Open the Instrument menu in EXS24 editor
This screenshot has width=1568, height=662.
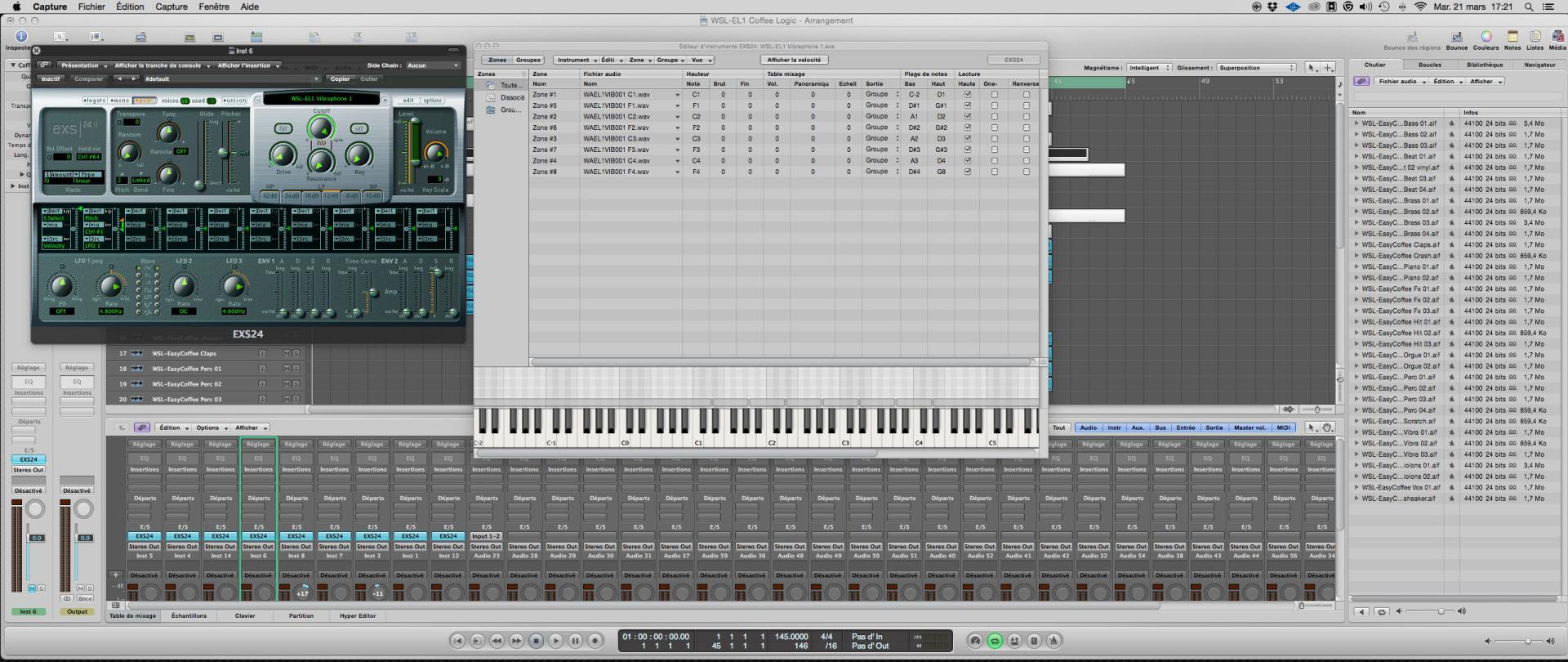[575, 60]
